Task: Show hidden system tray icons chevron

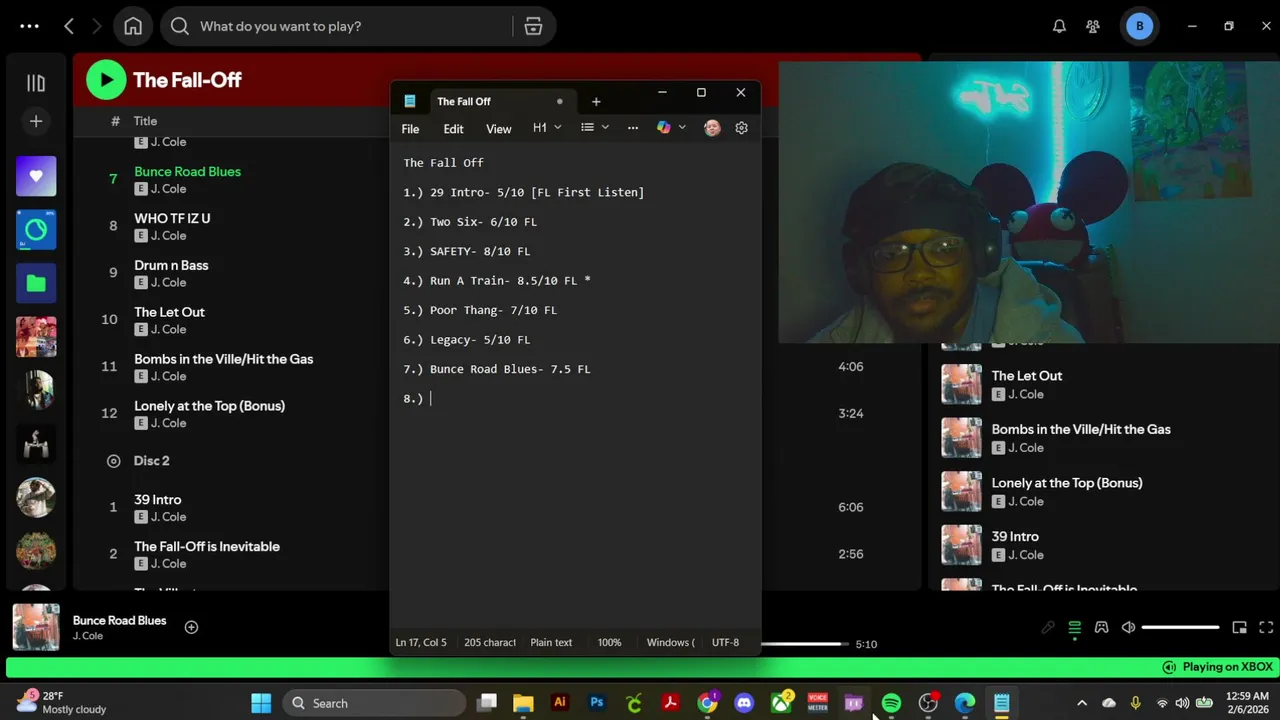Action: [1081, 703]
